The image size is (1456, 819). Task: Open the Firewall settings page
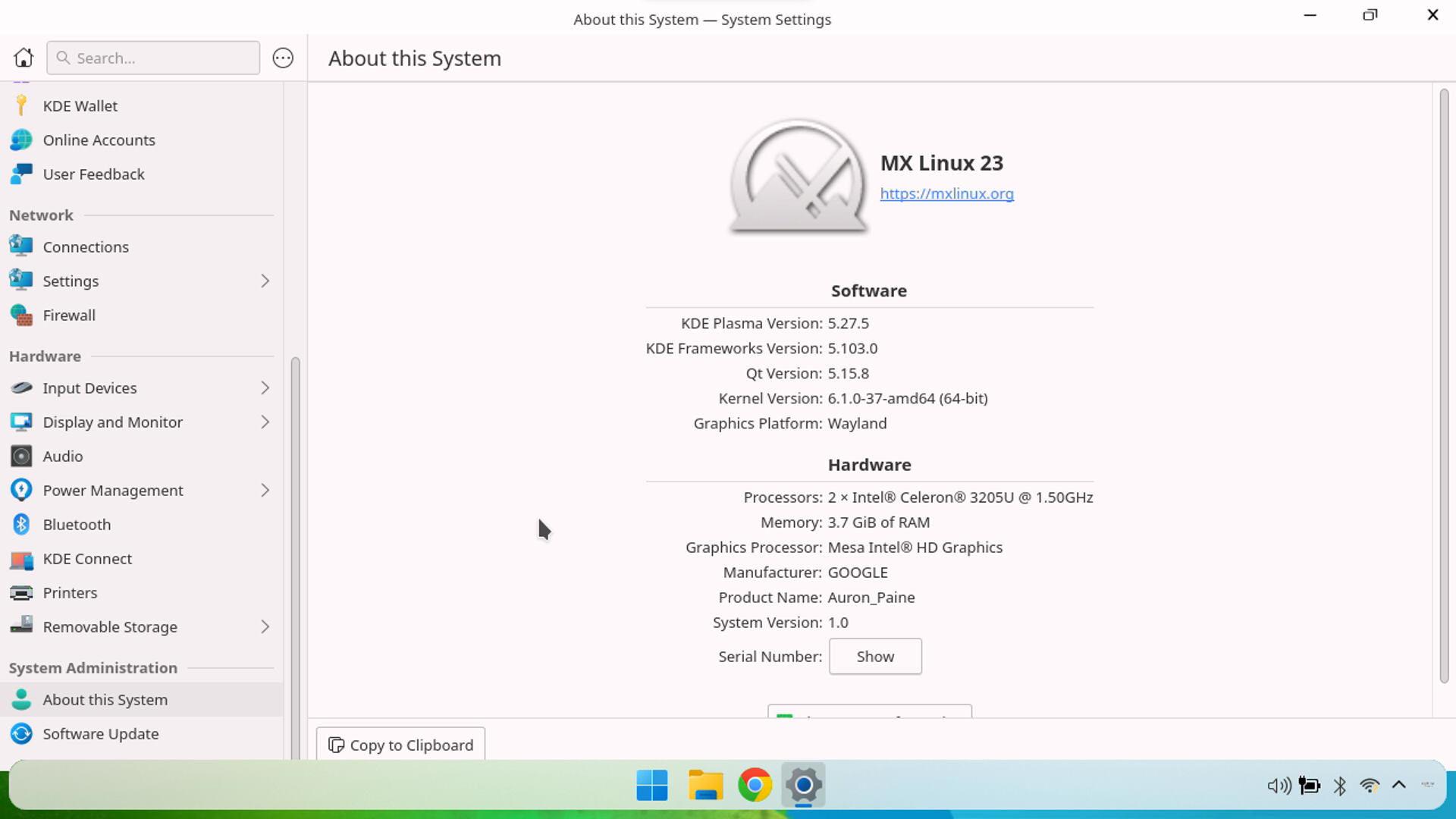142,315
